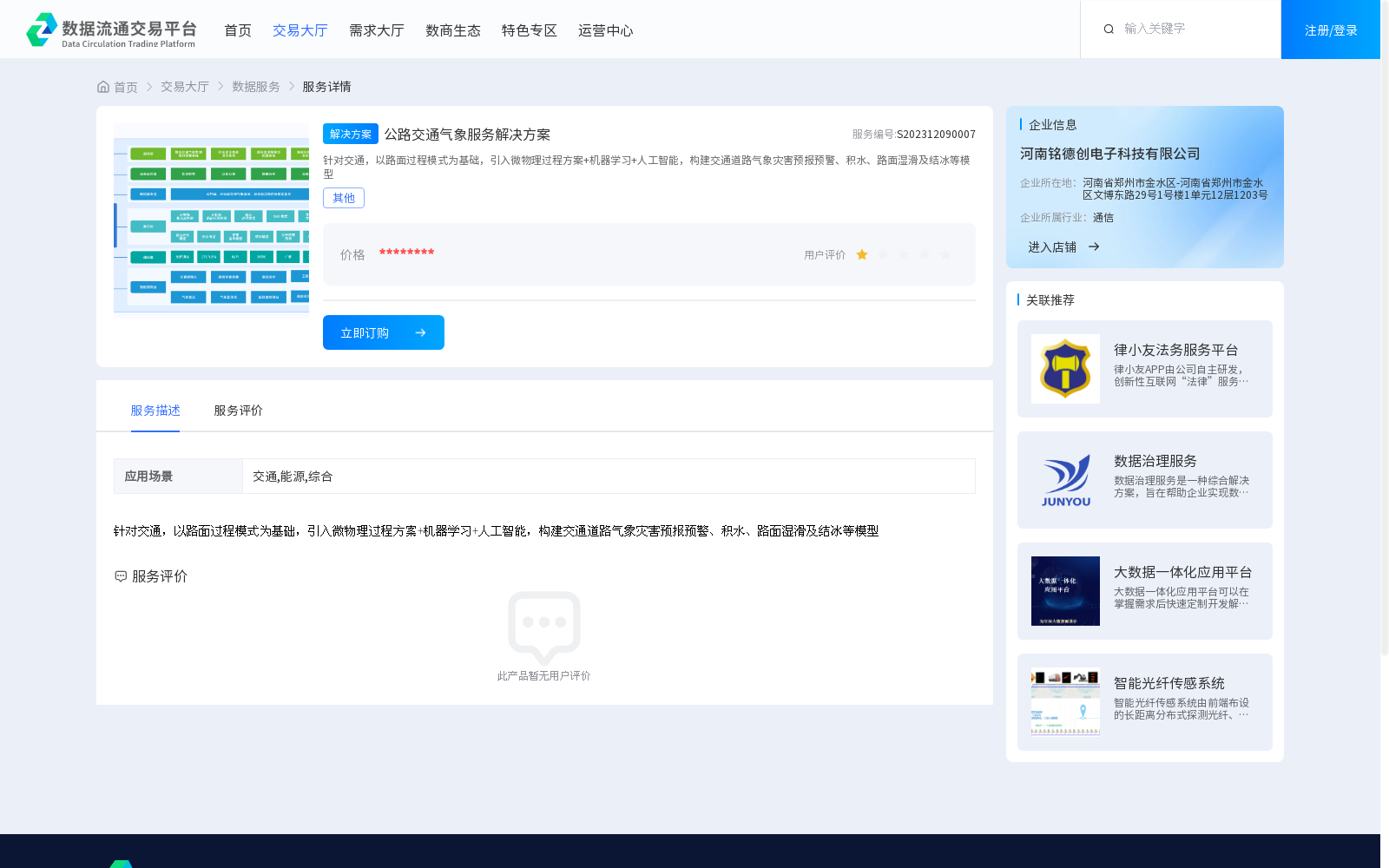The width and height of the screenshot is (1389, 868).
Task: Click the 企业信息 section heading
Action: pyautogui.click(x=1053, y=125)
